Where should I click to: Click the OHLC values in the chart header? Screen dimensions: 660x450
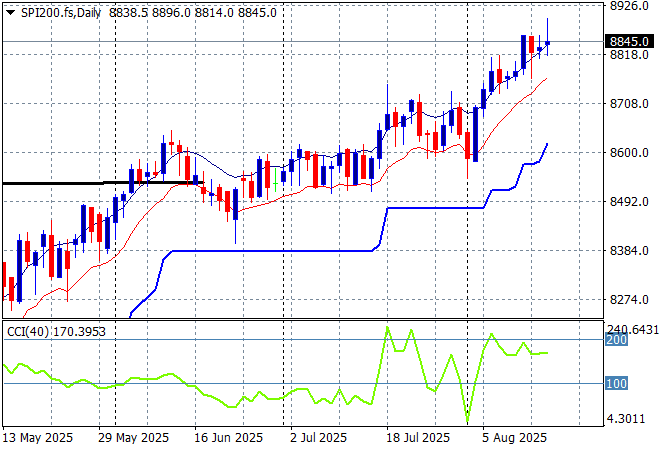191,11
